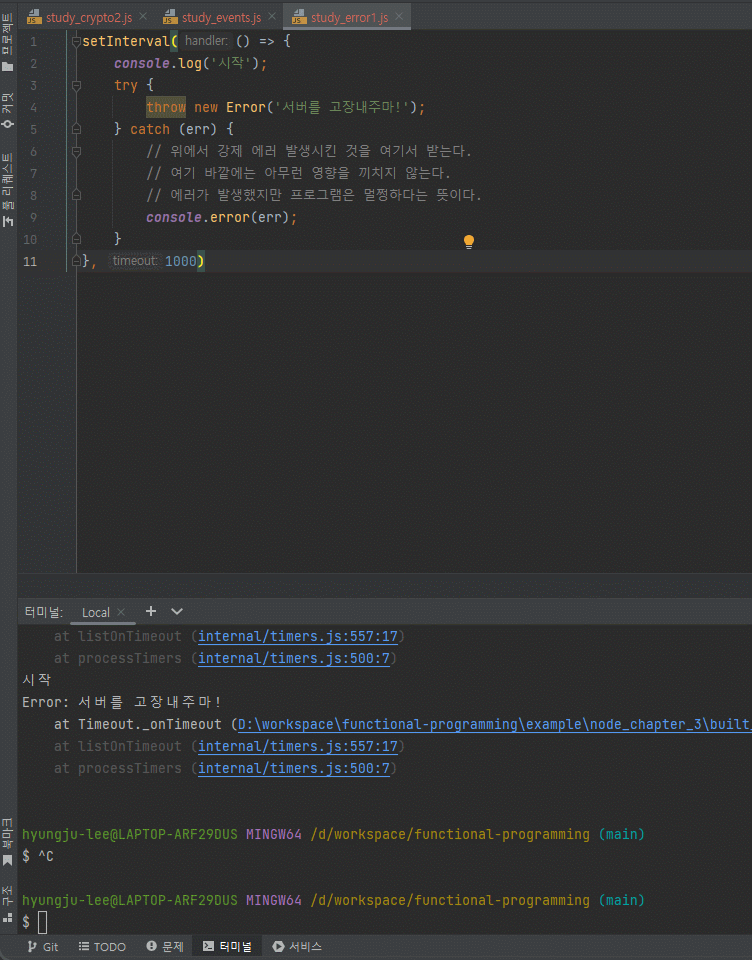Open the TODO tool window
This screenshot has width=752, height=960.
point(102,946)
